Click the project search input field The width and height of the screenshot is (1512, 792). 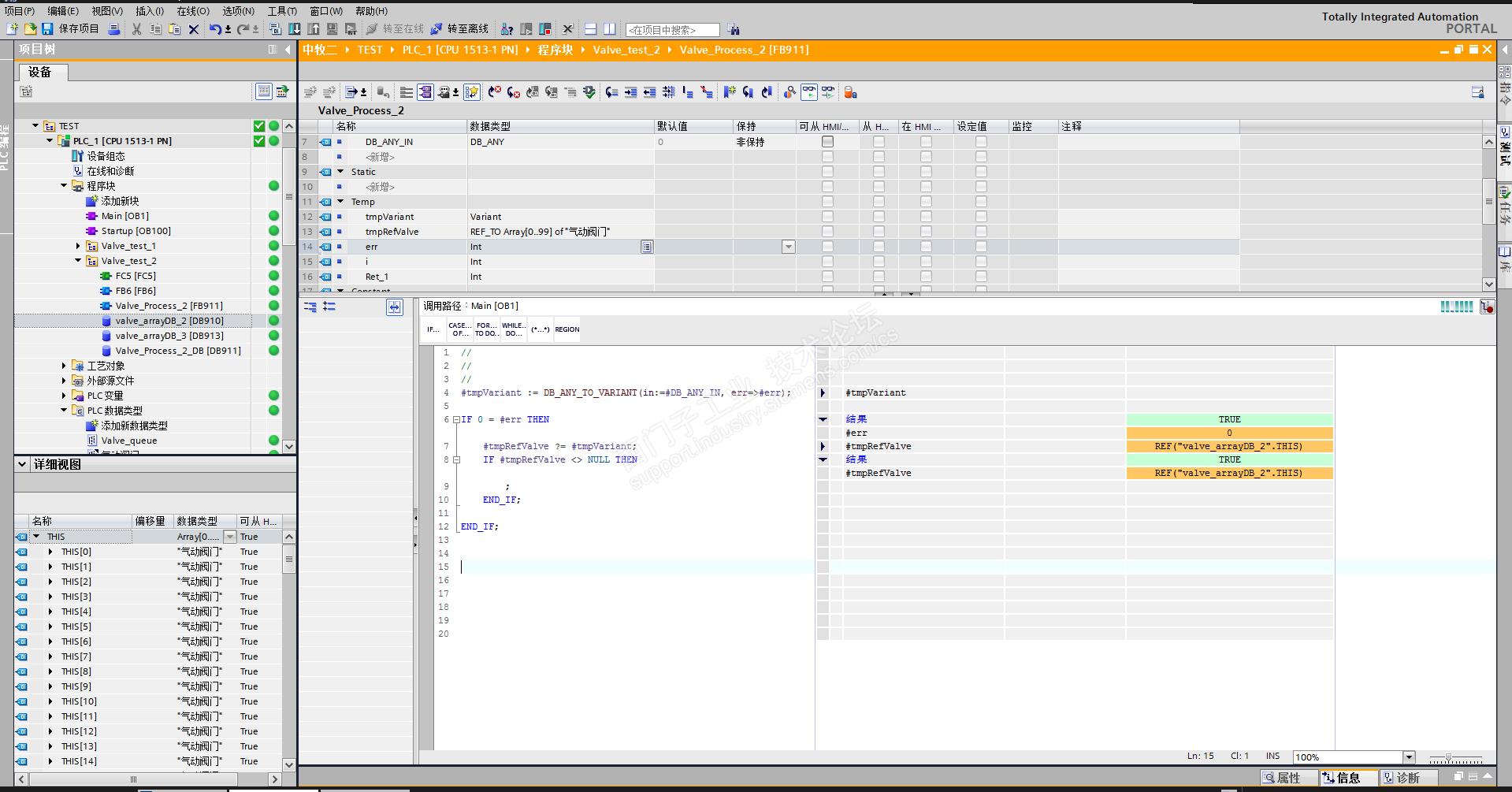point(672,30)
